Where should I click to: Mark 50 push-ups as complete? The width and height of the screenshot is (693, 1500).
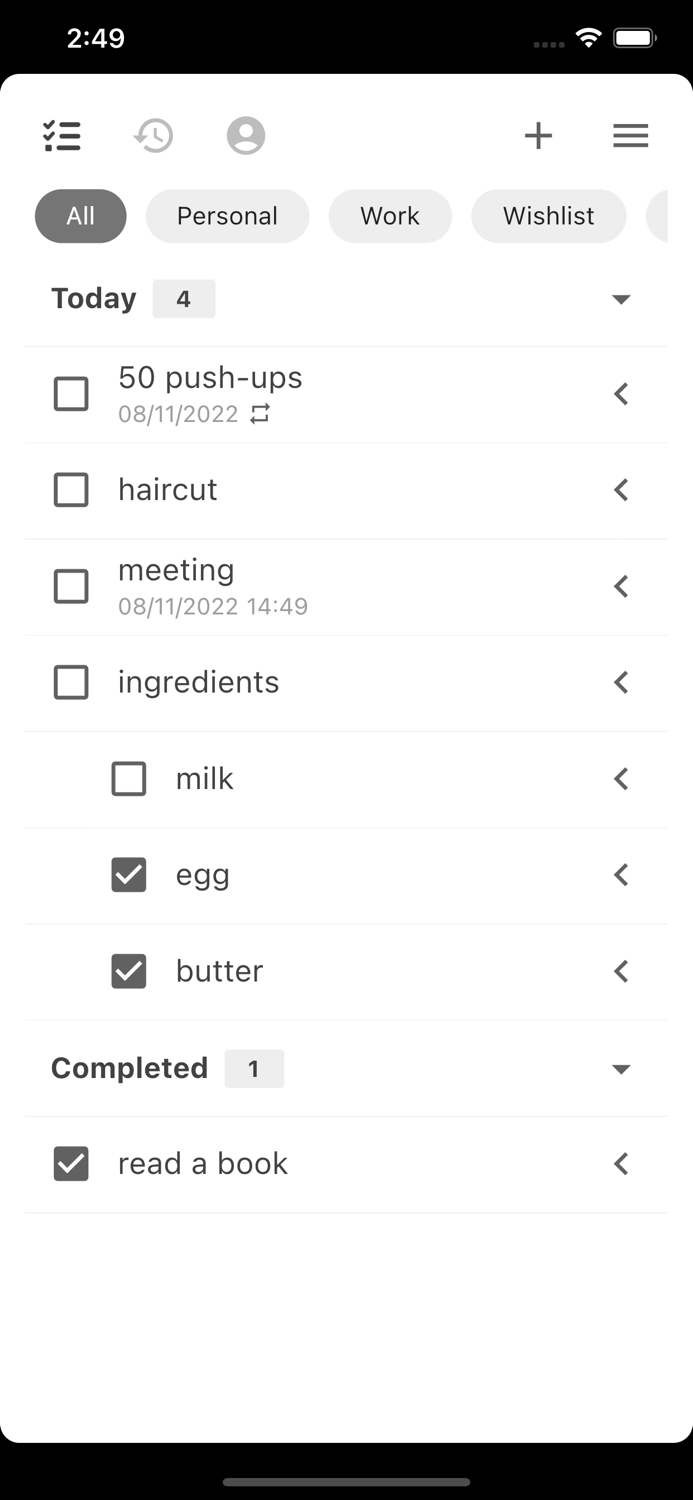[x=71, y=393]
